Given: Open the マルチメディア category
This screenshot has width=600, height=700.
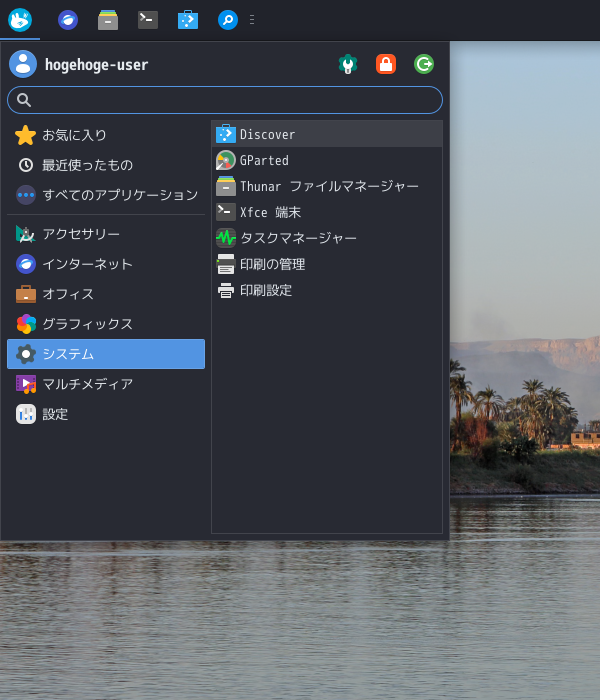Looking at the screenshot, I should (106, 384).
